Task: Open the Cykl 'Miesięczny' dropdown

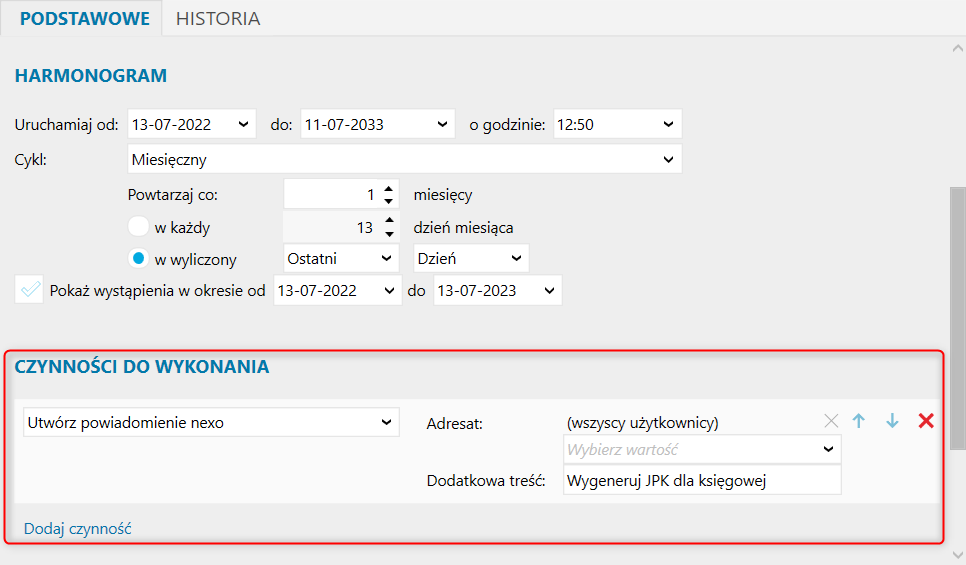Action: coord(405,160)
